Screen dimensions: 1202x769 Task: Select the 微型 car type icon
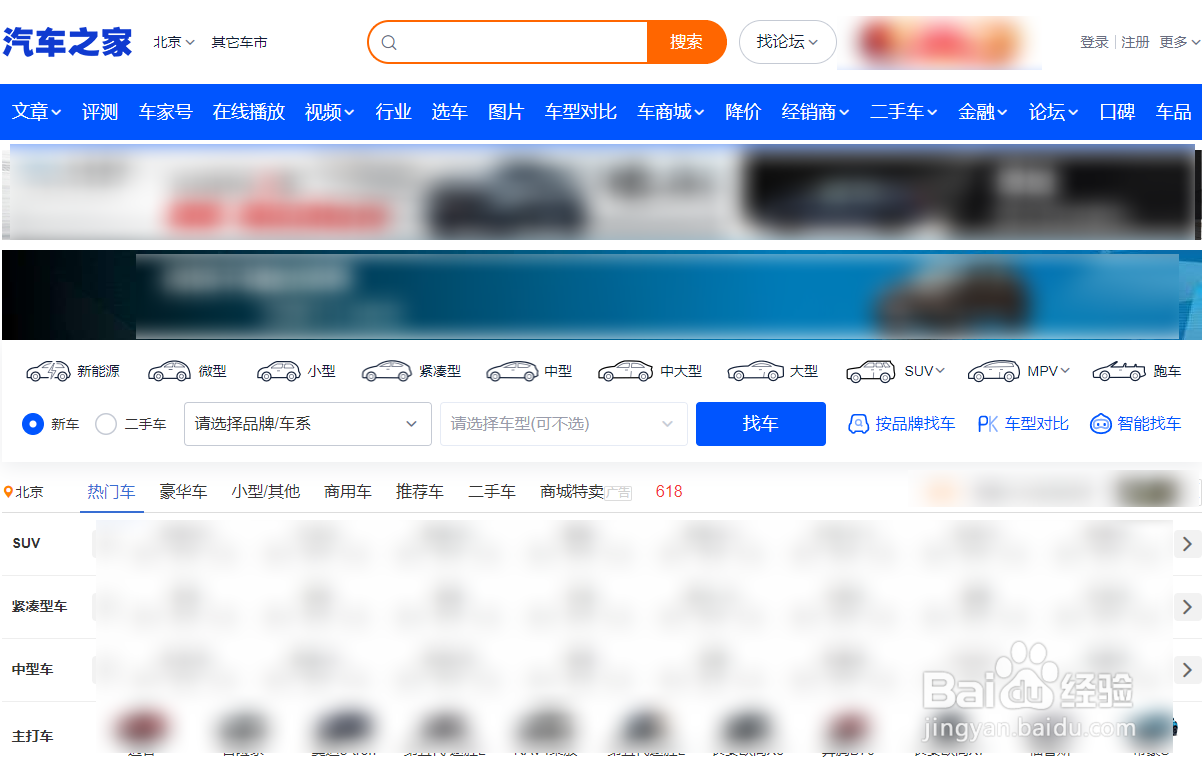pyautogui.click(x=169, y=371)
